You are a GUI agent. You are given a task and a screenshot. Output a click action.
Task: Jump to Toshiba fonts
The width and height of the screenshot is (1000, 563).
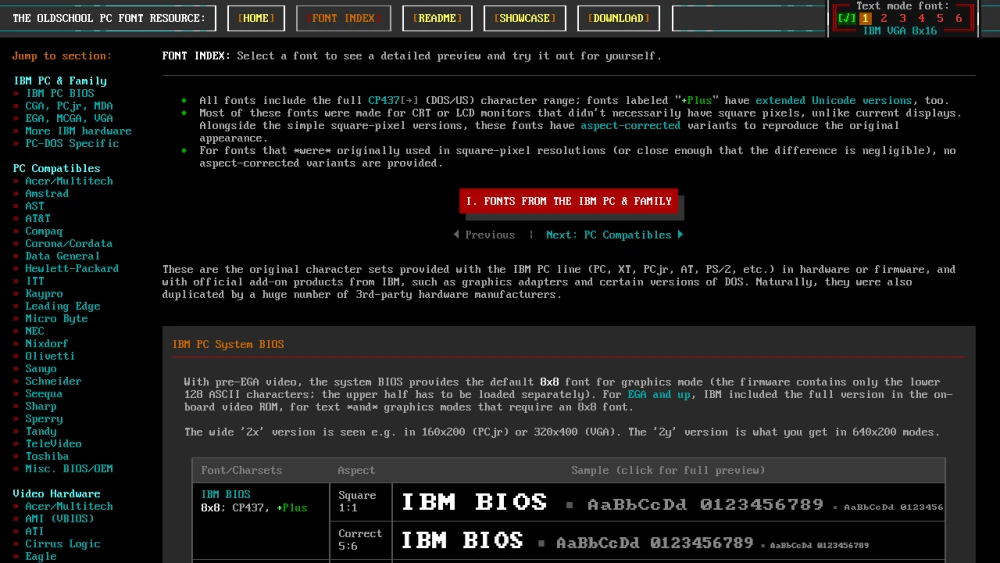pos(47,456)
